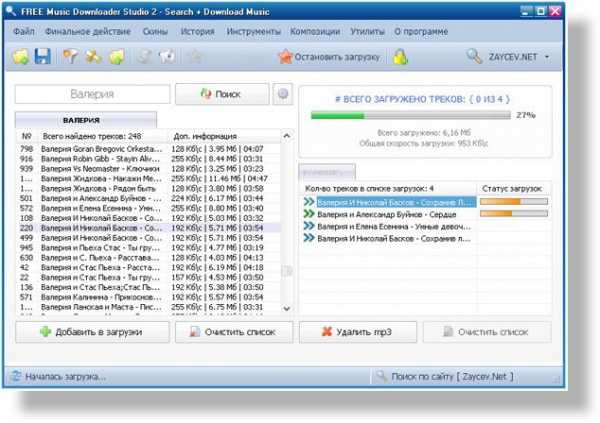Open the Финальное действие menu
Viewport: 600px width, 423px height.
88,31
